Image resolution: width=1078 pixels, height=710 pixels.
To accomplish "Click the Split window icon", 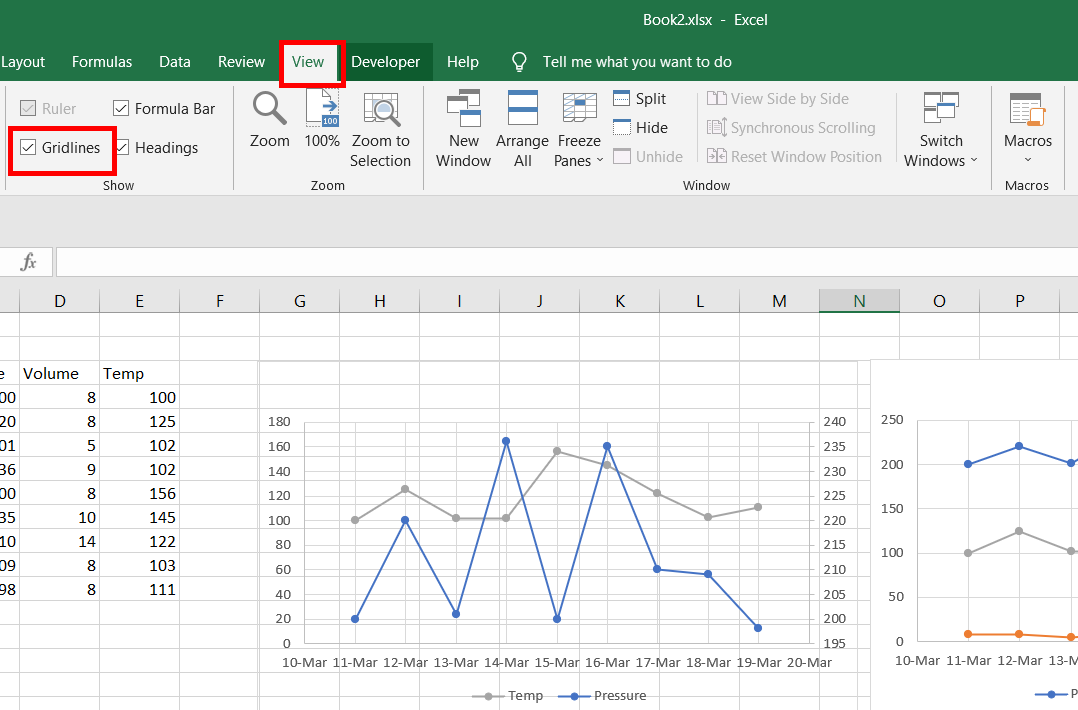I will [621, 99].
